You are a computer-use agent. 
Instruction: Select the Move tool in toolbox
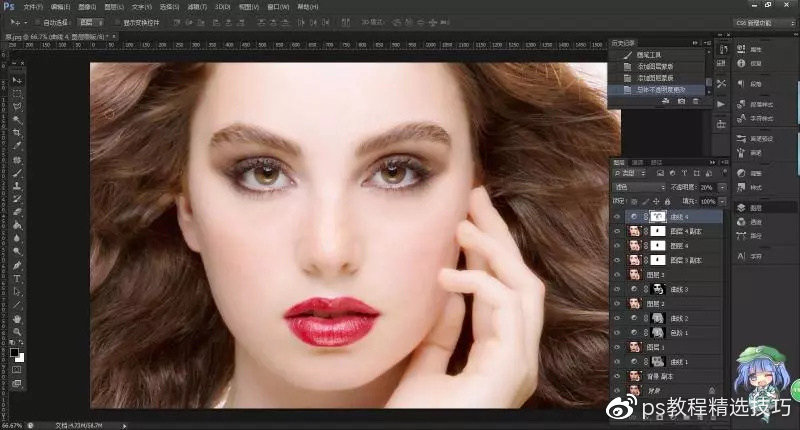[18, 79]
